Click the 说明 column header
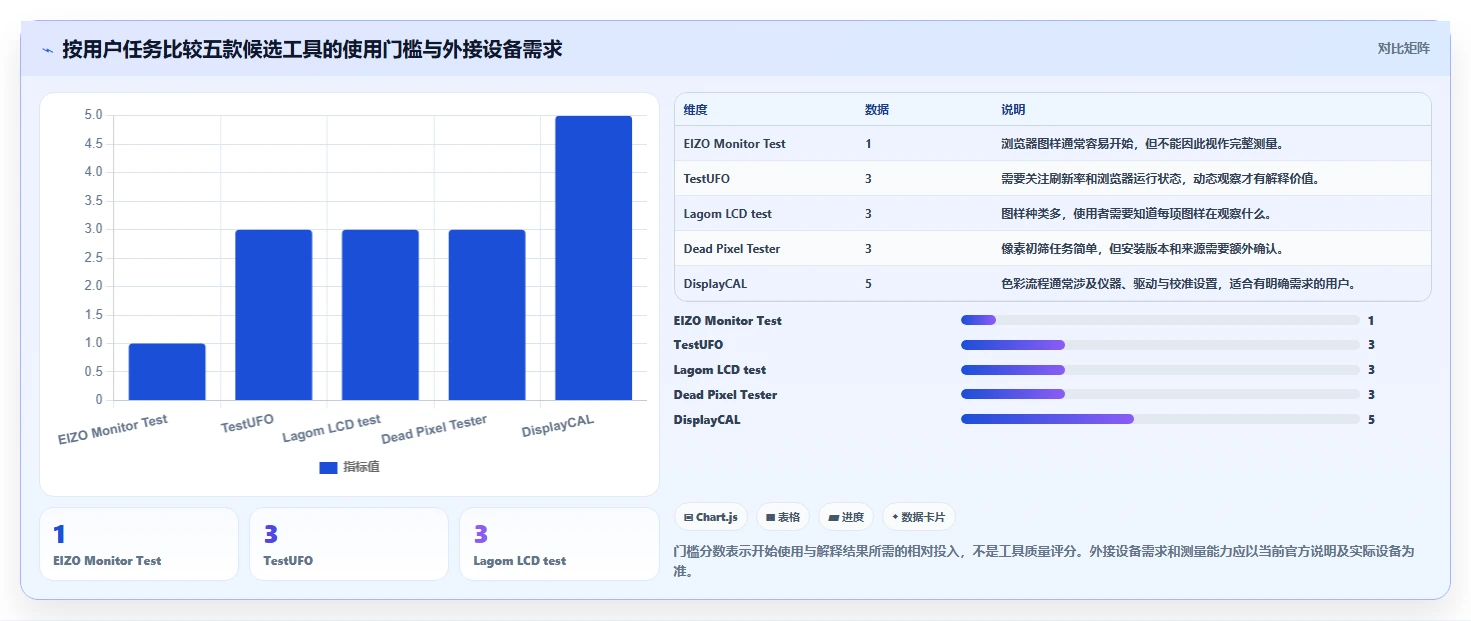Screen dimensions: 1471x621 [1013, 109]
